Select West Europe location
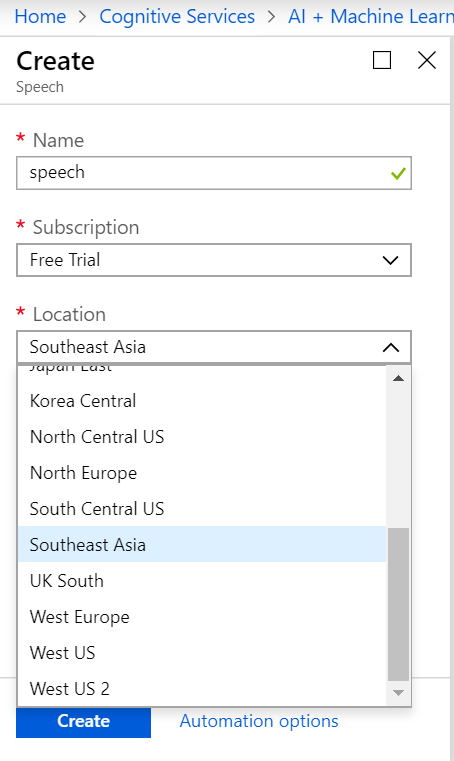454x761 pixels. [x=202, y=617]
